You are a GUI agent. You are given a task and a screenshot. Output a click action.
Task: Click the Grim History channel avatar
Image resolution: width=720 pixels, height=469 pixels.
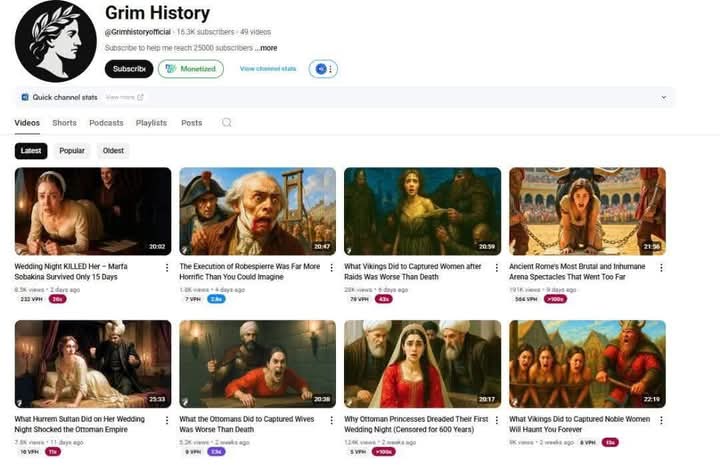(x=56, y=41)
